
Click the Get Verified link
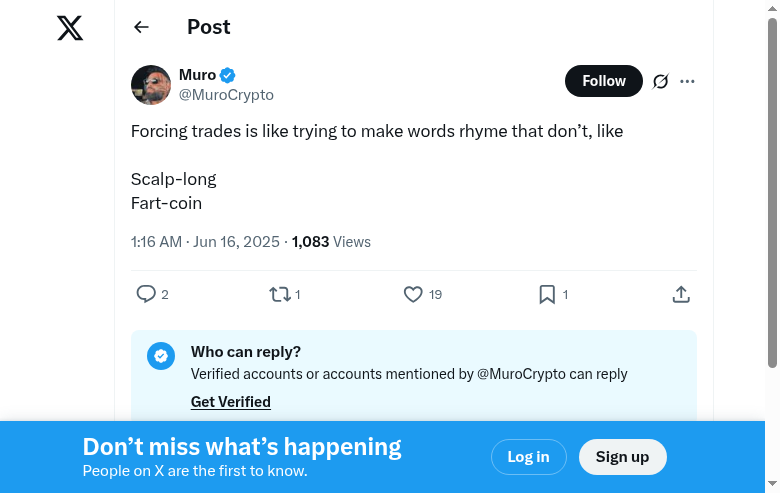coord(231,402)
